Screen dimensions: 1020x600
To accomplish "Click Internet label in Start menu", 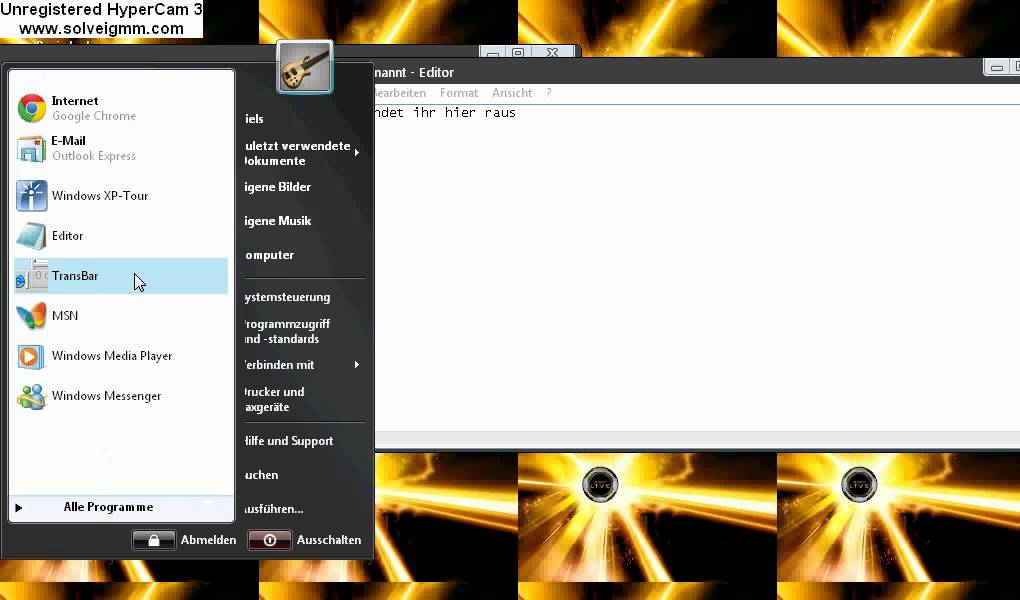I will coord(75,101).
